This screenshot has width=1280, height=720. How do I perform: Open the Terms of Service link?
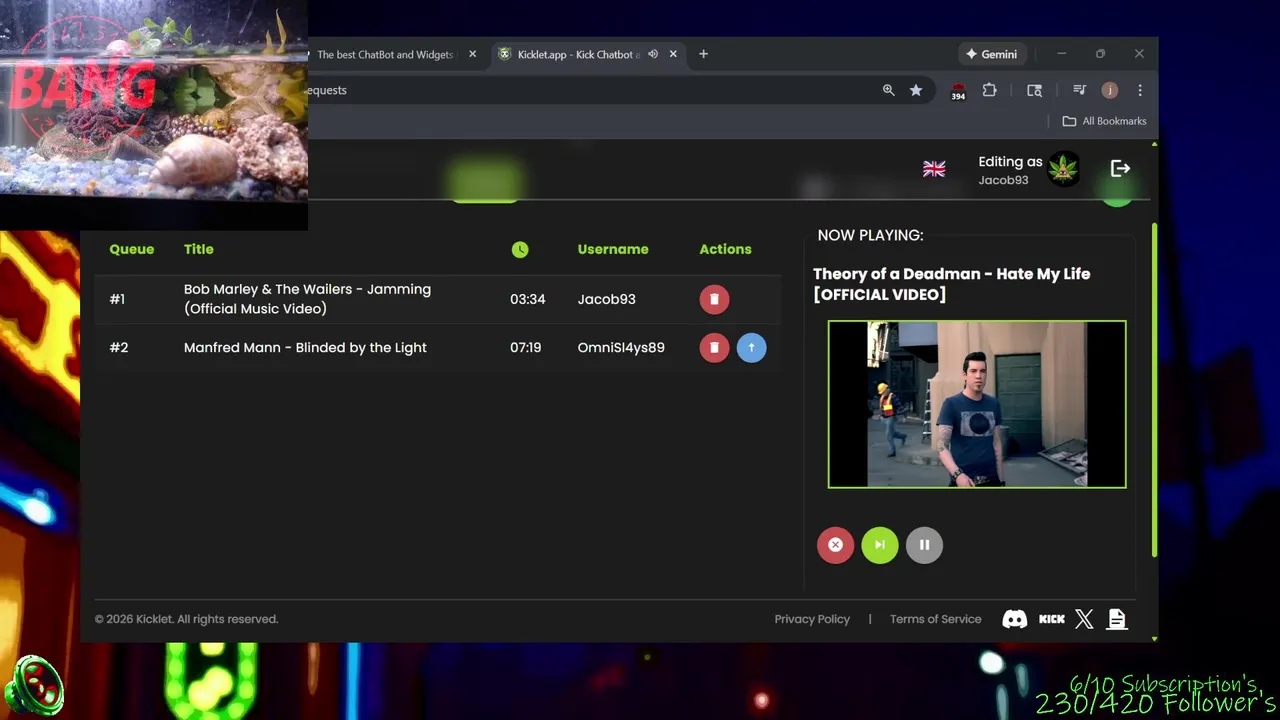point(935,619)
